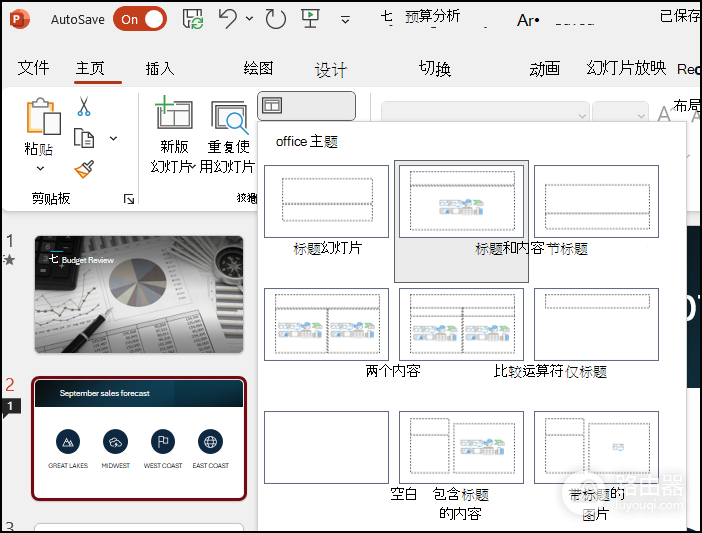
Task: Click the Paste clipboard icon
Action: coord(43,116)
